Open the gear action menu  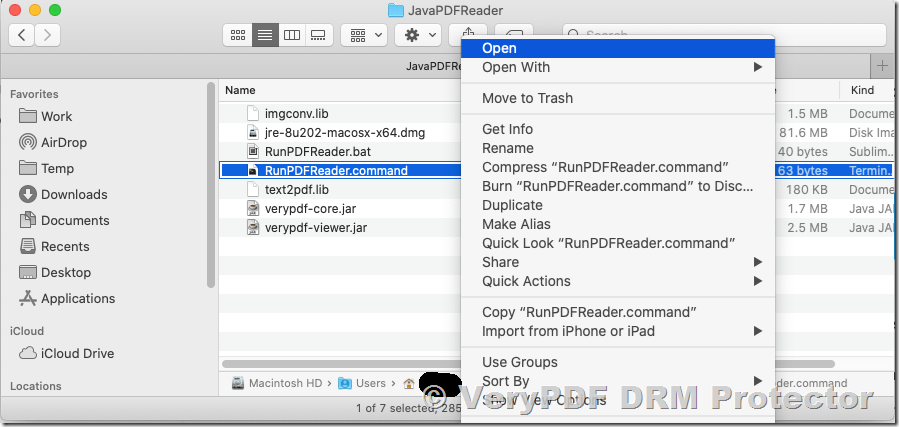[x=417, y=35]
